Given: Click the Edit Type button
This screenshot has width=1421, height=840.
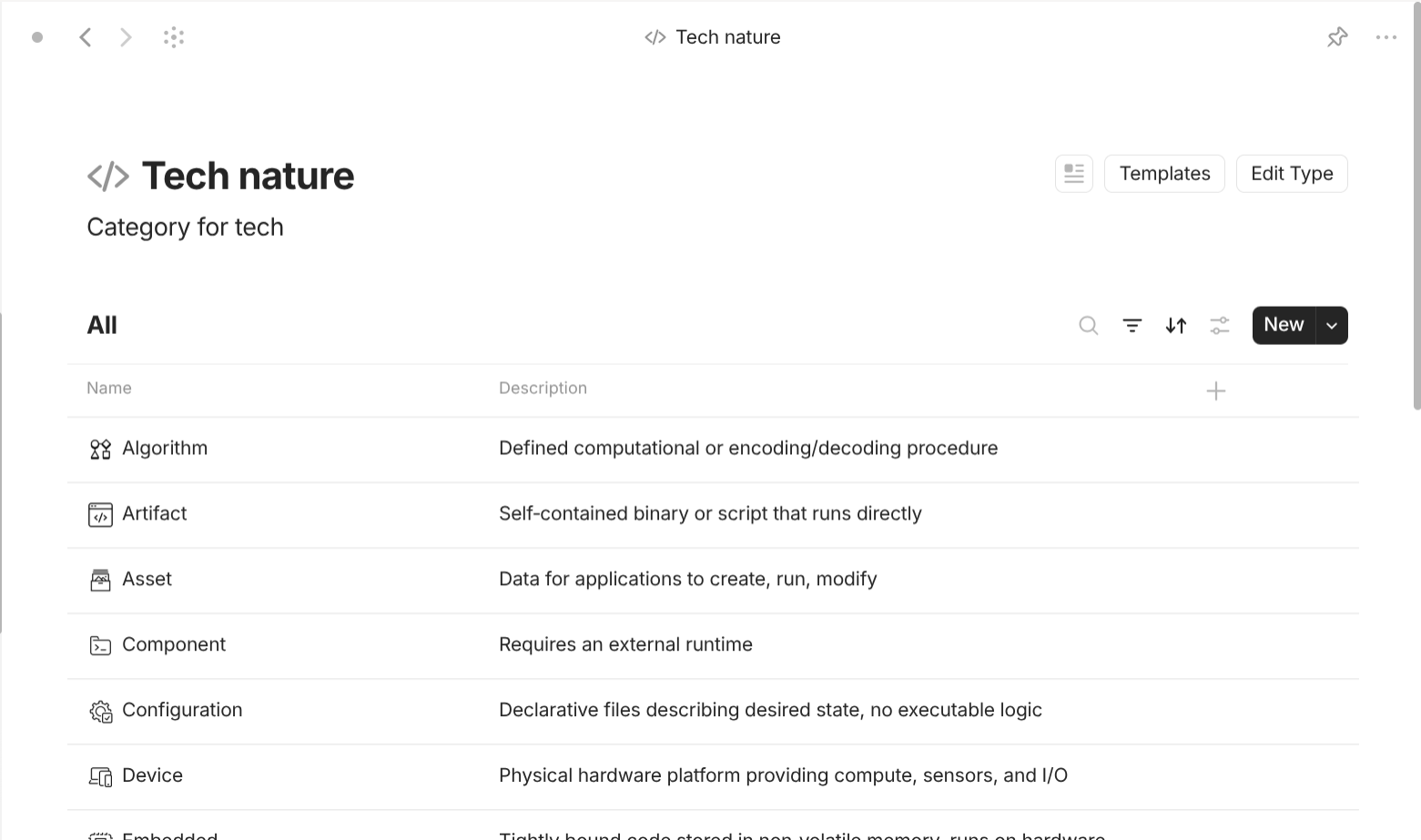Looking at the screenshot, I should [1291, 173].
